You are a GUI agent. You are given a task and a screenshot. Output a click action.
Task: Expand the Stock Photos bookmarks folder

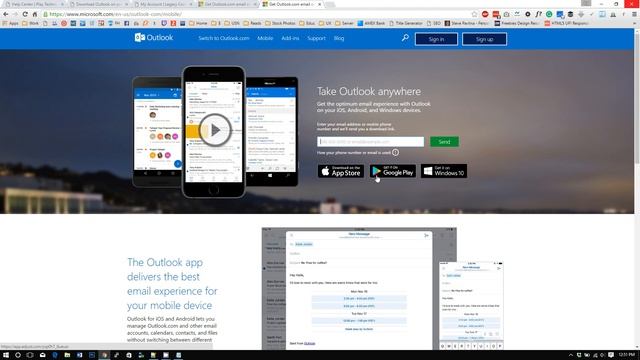[x=280, y=23]
